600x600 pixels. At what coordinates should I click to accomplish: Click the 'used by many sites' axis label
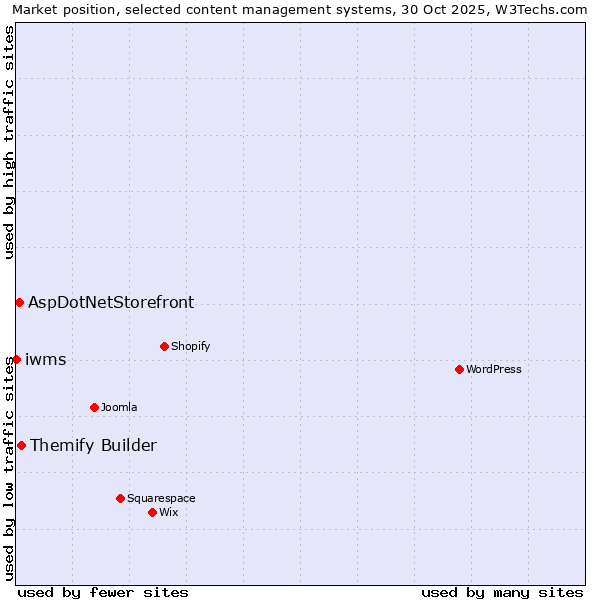click(x=502, y=592)
